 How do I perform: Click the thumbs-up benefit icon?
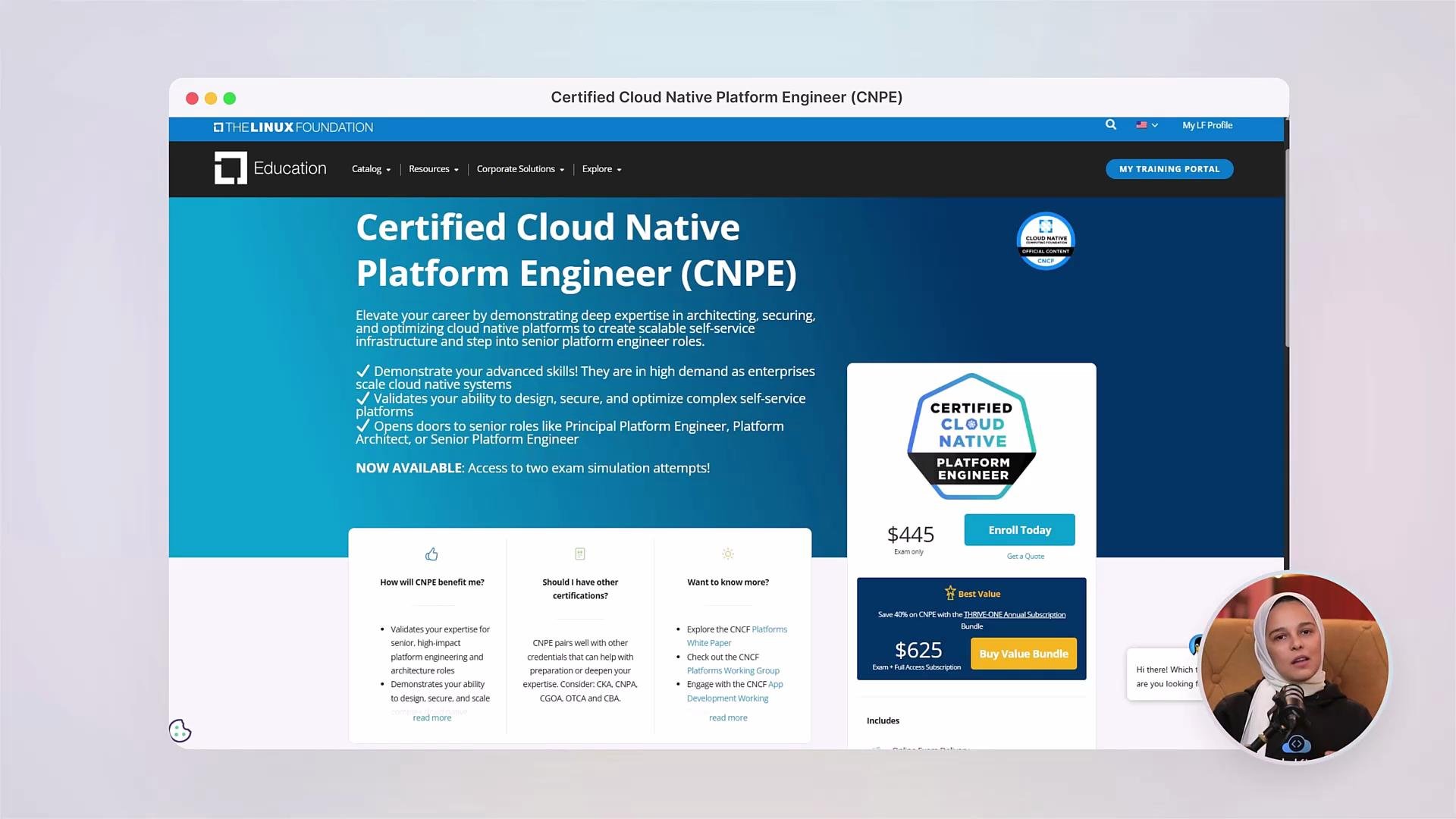point(431,554)
